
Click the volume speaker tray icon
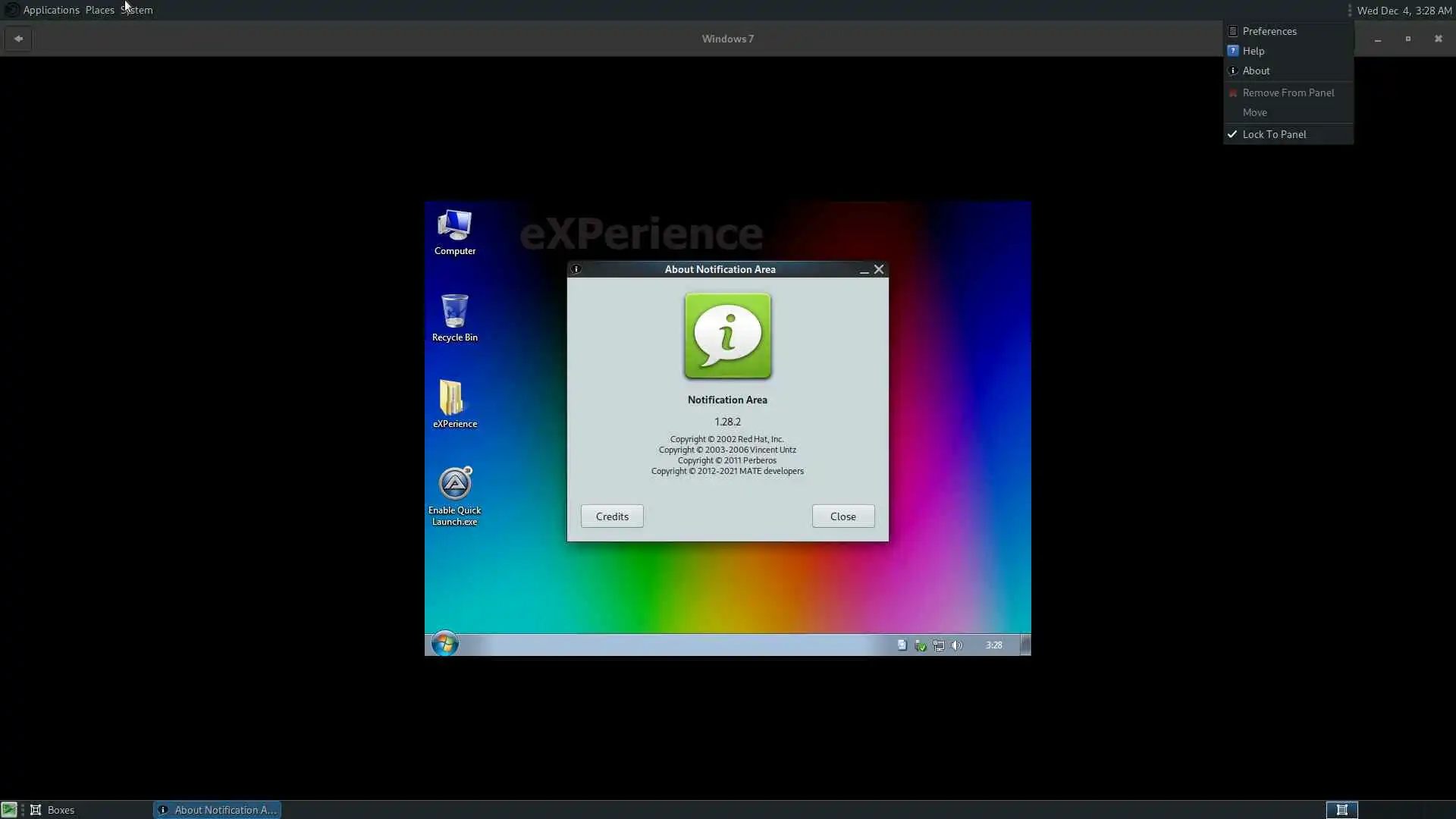click(x=957, y=645)
